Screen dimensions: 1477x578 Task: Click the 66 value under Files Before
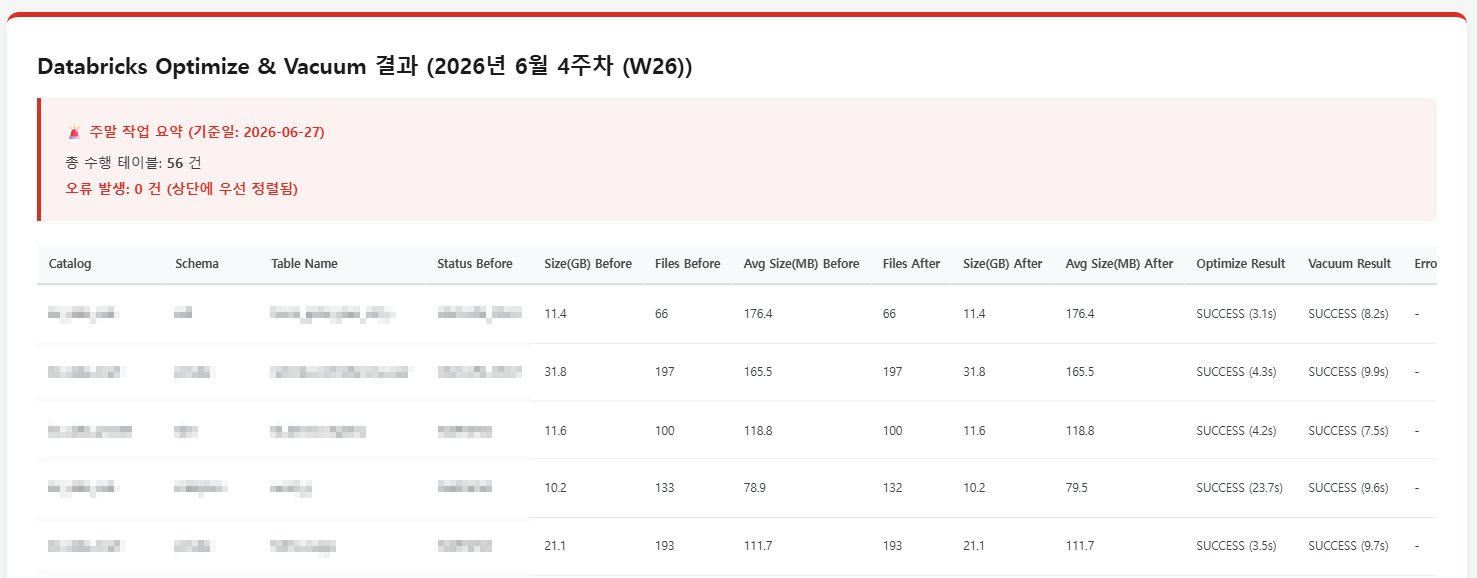pyautogui.click(x=662, y=314)
